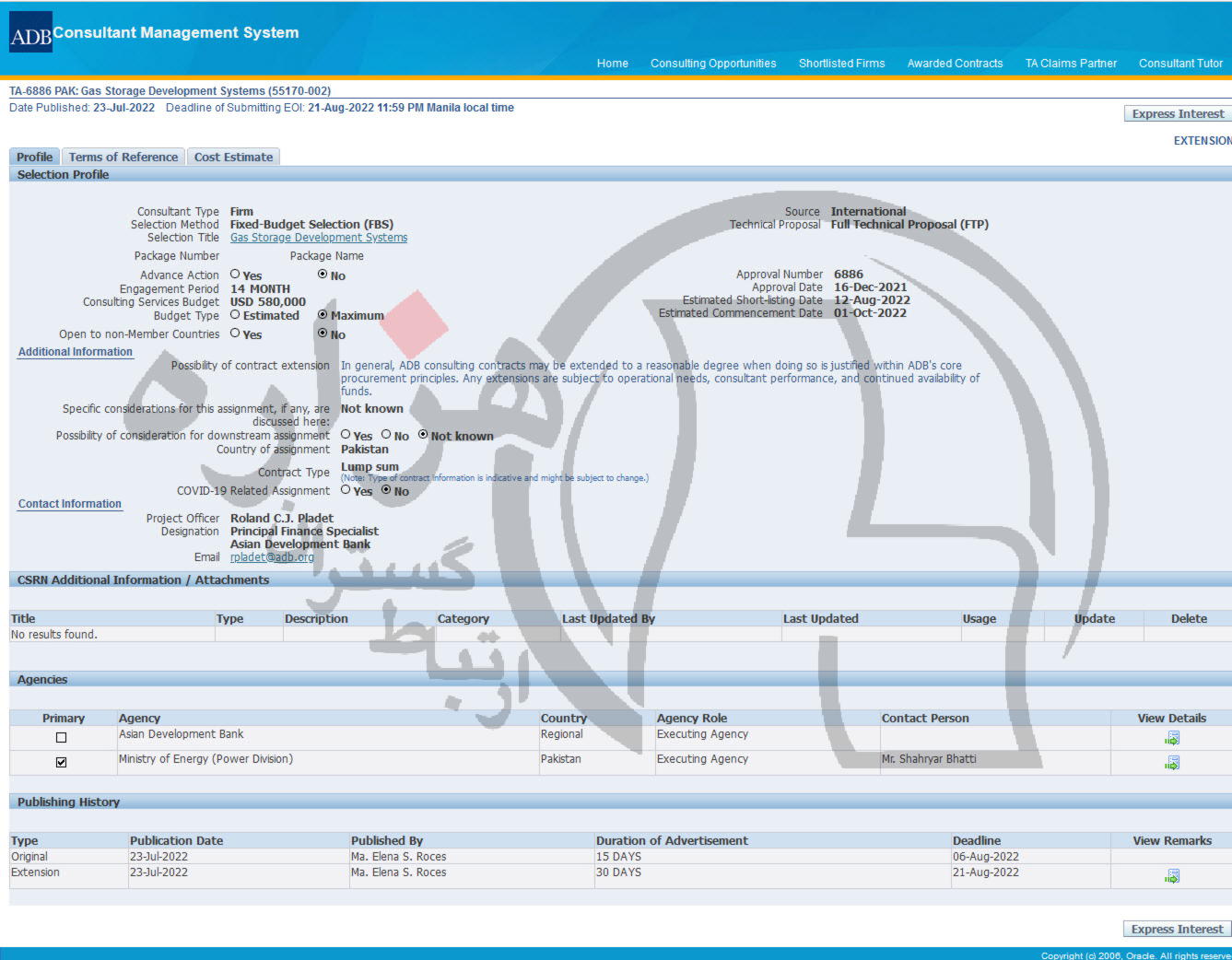Click EXTENSION link near top right
This screenshot has width=1232, height=960.
(1203, 141)
